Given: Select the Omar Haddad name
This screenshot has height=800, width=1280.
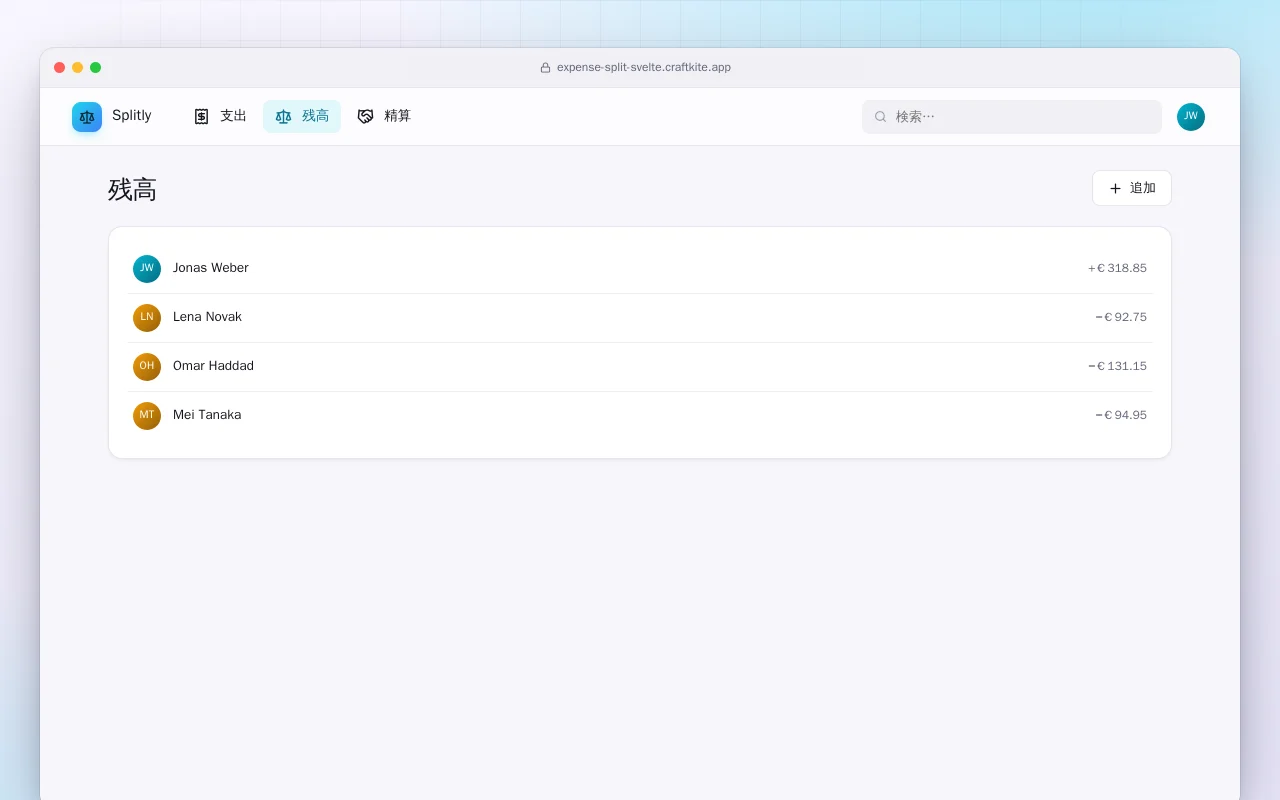Looking at the screenshot, I should coord(213,366).
